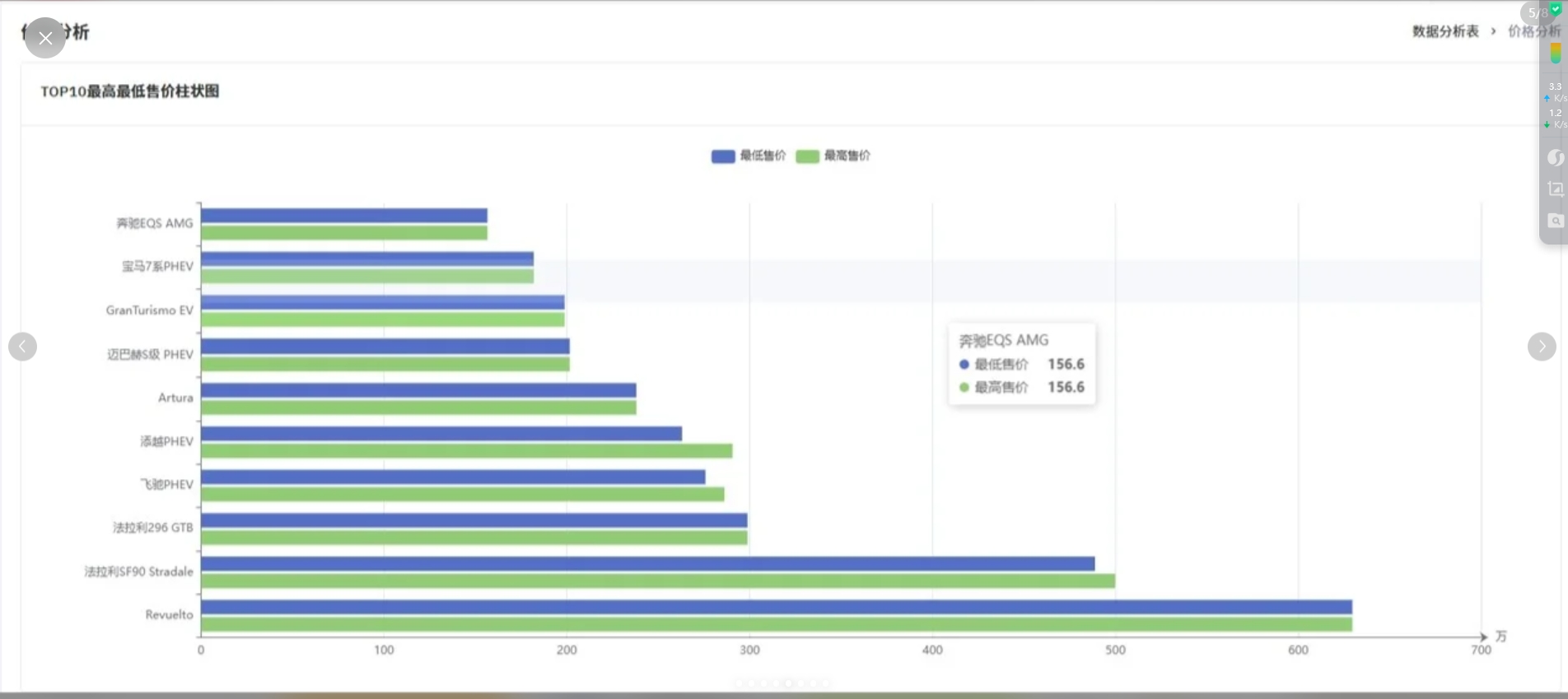Click the x-axis tick label 0
Image resolution: width=1568 pixels, height=699 pixels.
(x=201, y=650)
